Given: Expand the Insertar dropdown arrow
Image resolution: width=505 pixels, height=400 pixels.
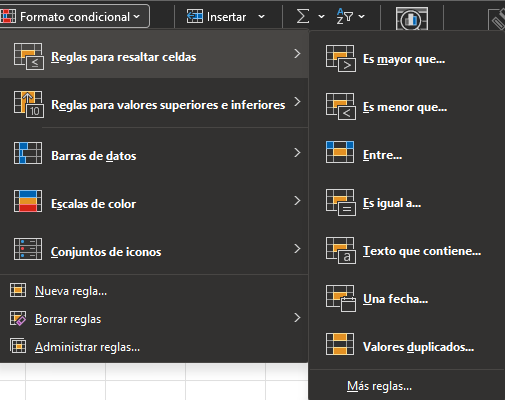Looking at the screenshot, I should click(261, 16).
